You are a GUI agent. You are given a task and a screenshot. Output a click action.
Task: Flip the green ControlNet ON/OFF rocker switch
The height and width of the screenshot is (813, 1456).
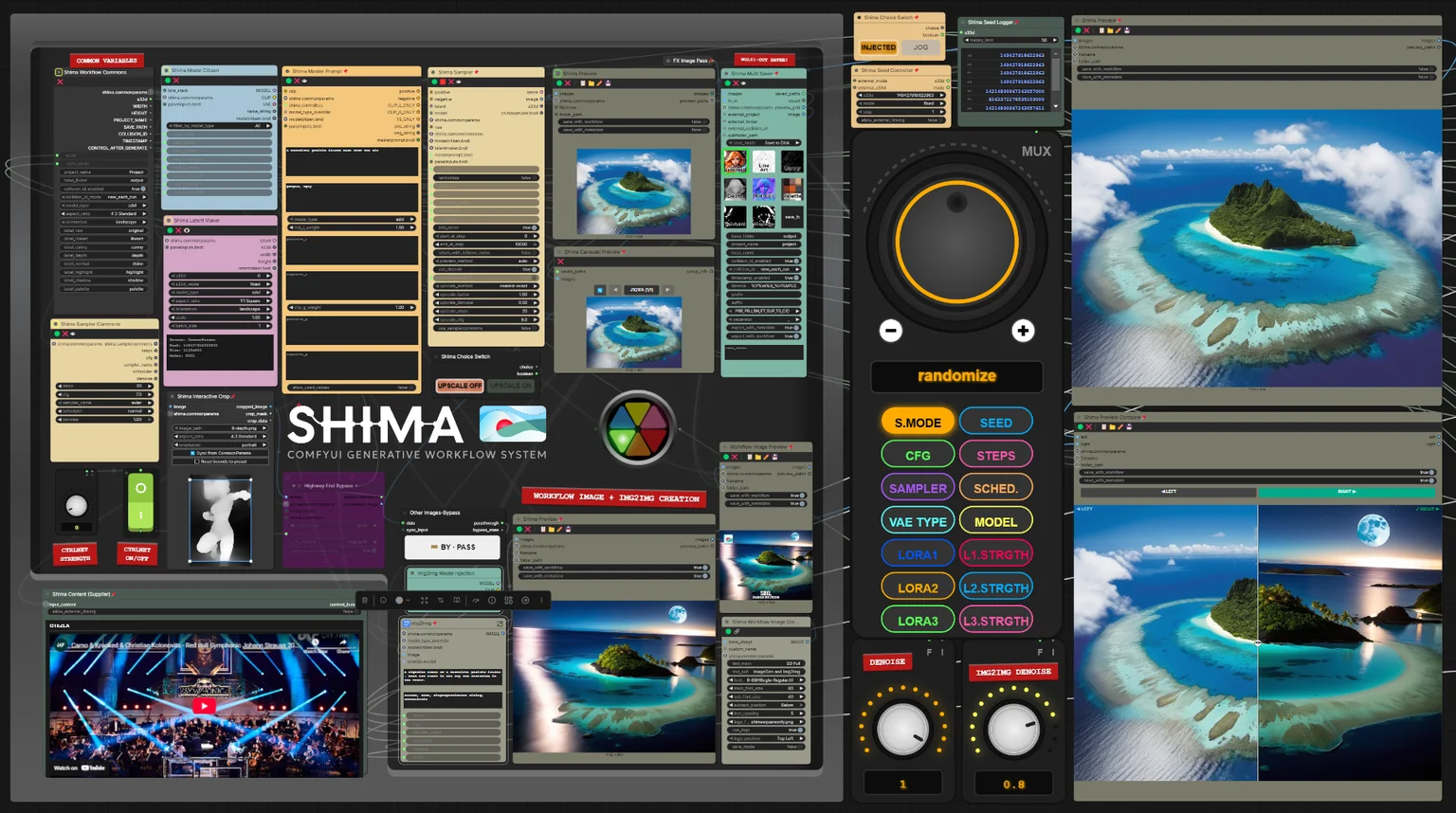(x=139, y=501)
